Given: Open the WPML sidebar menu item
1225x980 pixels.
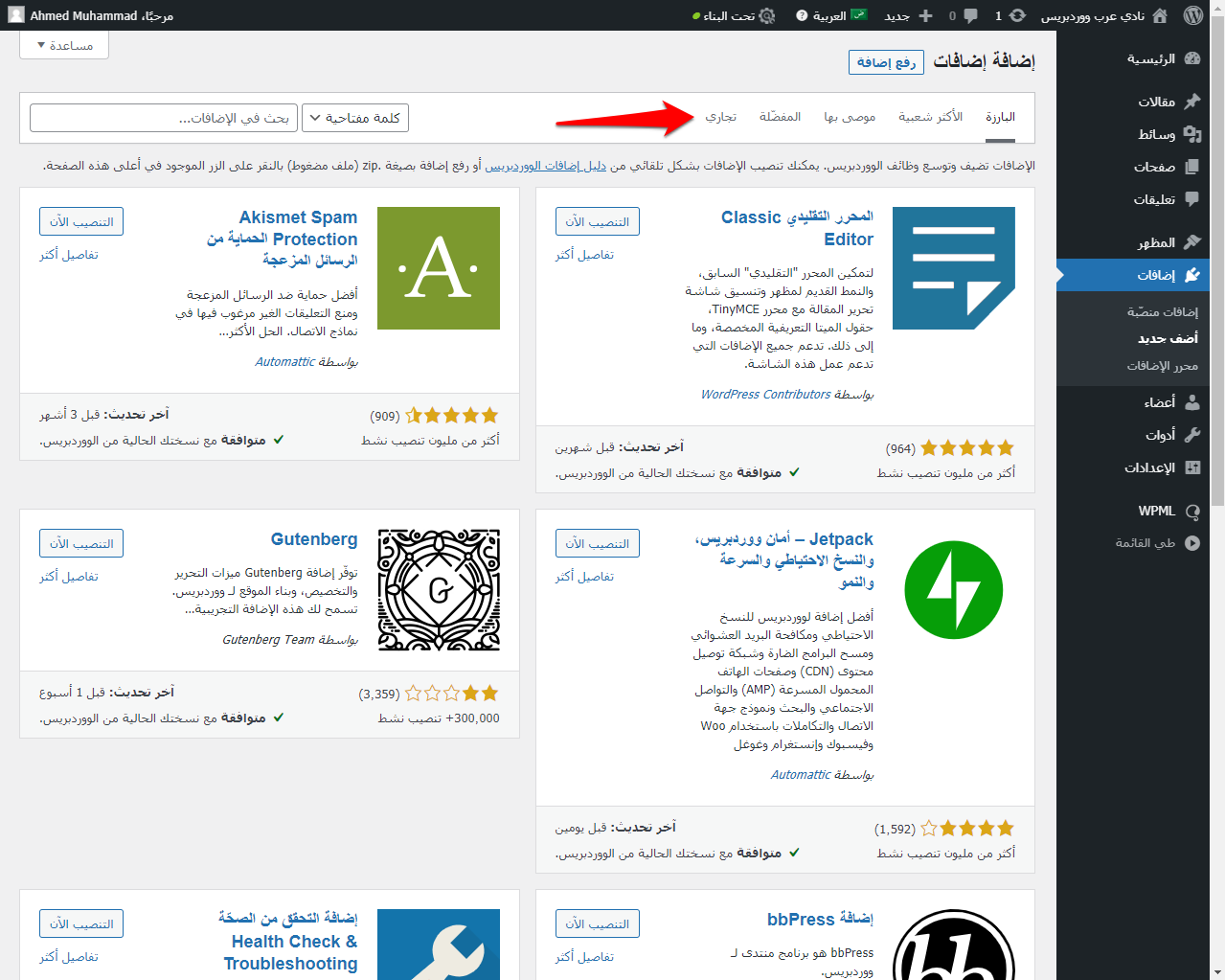Looking at the screenshot, I should tap(1156, 511).
